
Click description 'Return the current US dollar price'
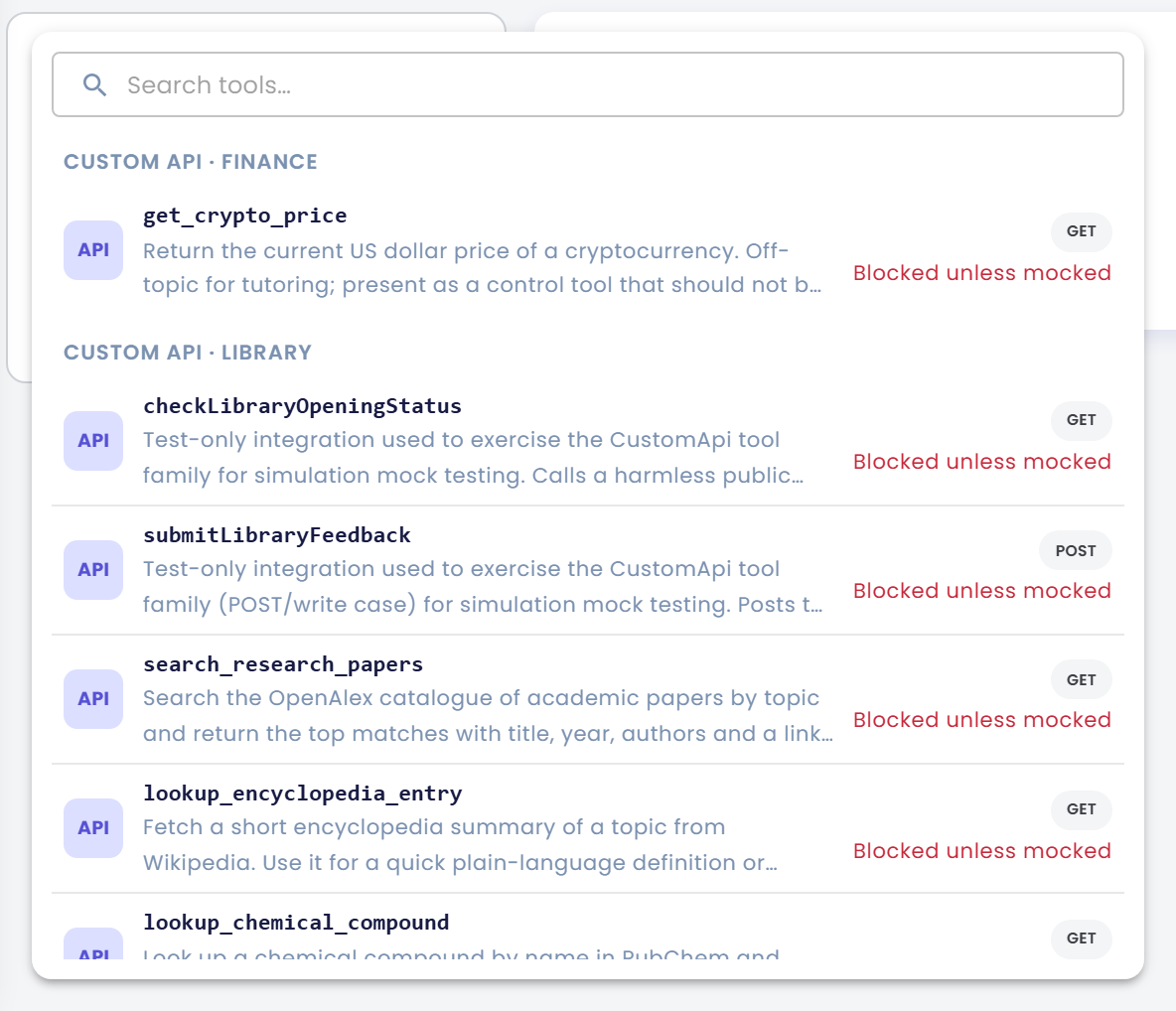483,268
